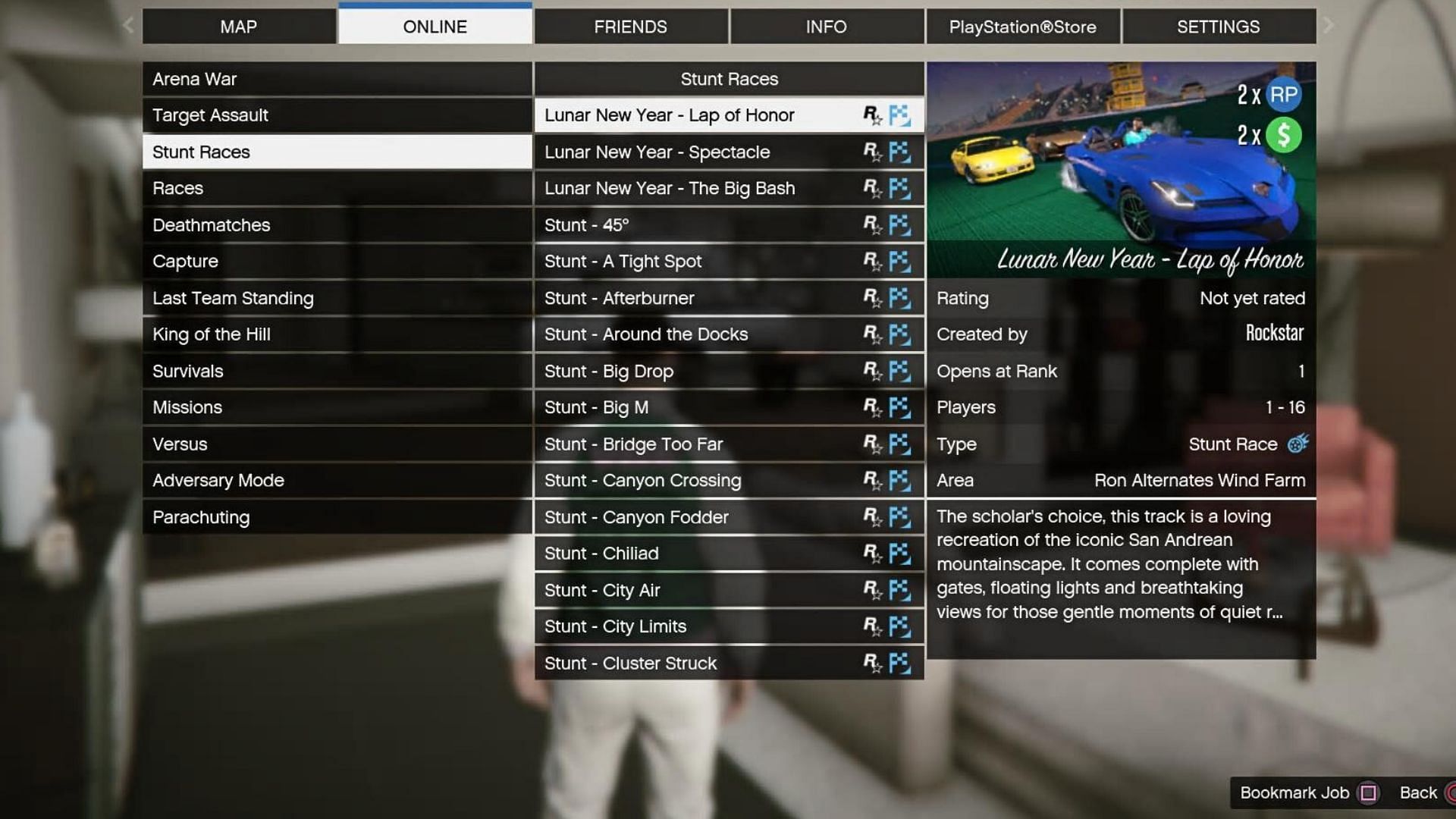The image size is (1456, 819).
Task: Click the PlayStation Share icon on Stunt - Big Drop
Action: [899, 370]
